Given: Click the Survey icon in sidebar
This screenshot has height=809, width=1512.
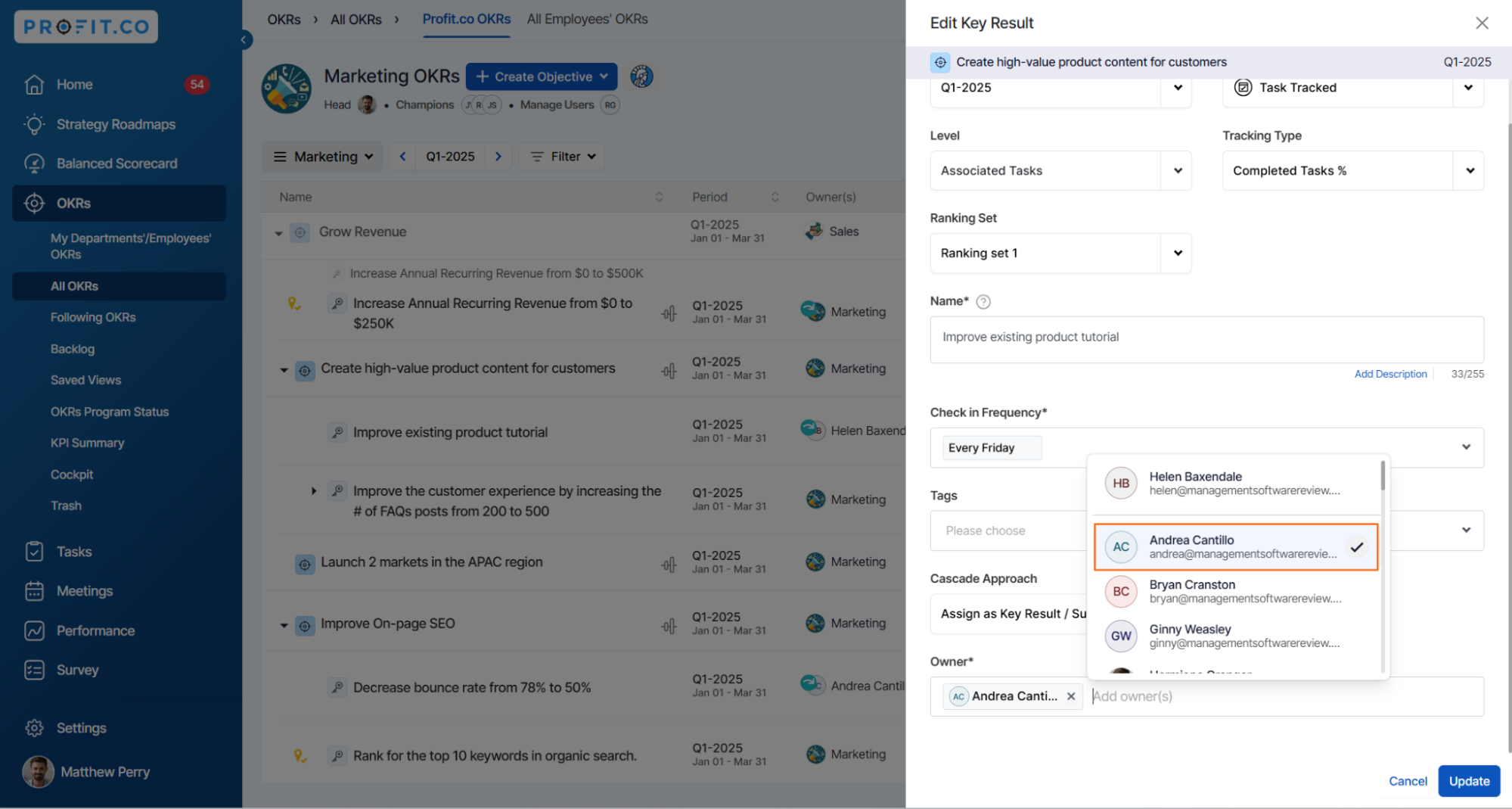Looking at the screenshot, I should 34,670.
